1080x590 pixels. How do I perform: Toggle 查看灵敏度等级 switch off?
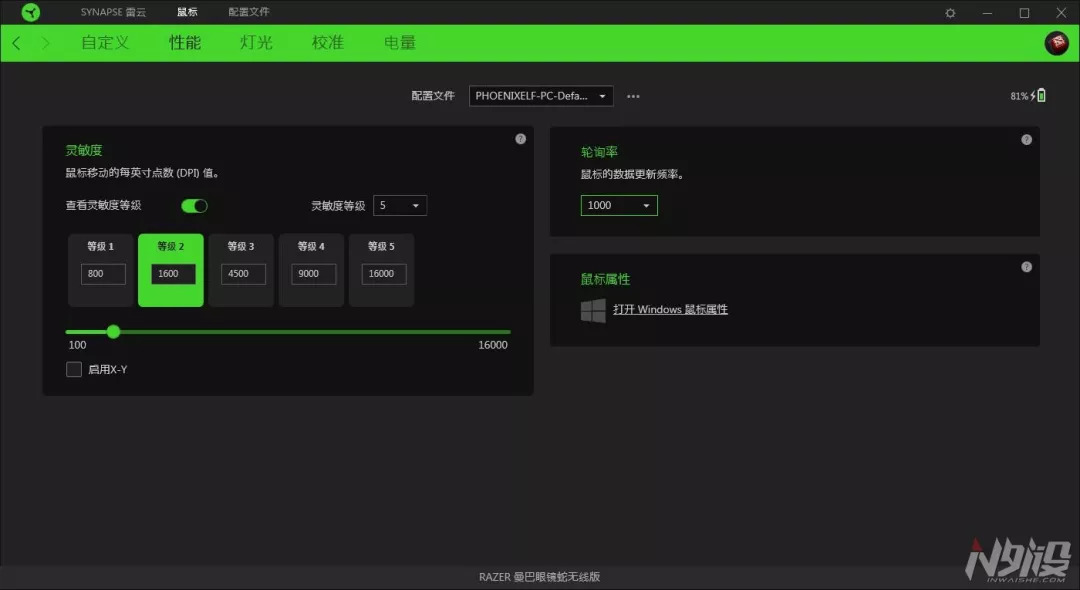tap(194, 205)
